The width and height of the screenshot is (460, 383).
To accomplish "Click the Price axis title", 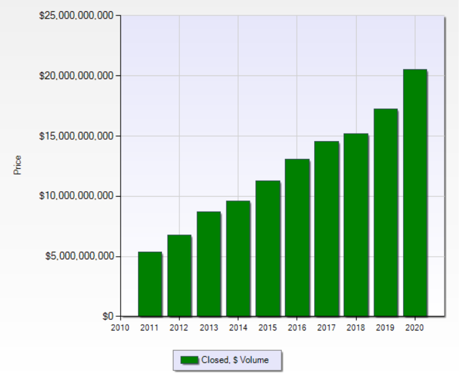I will tap(17, 165).
